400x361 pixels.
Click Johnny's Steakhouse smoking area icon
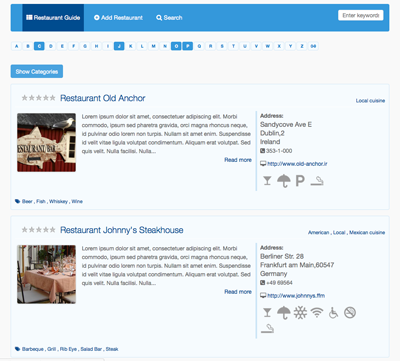(267, 329)
